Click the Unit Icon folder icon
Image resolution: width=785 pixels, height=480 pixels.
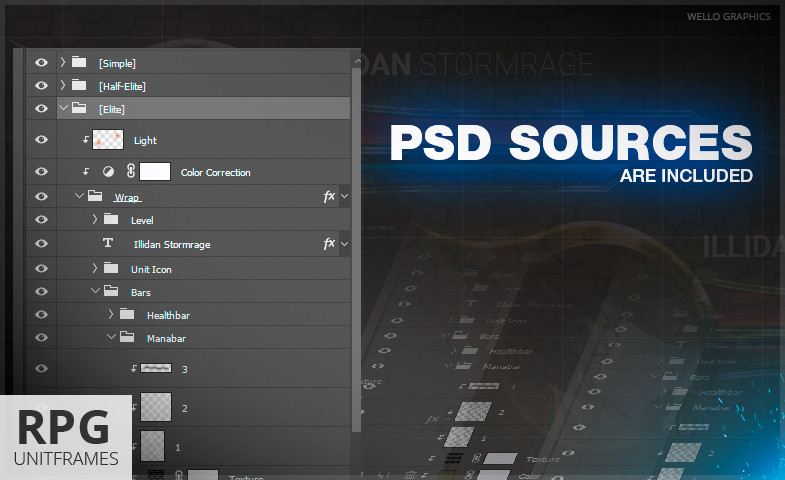tap(111, 268)
